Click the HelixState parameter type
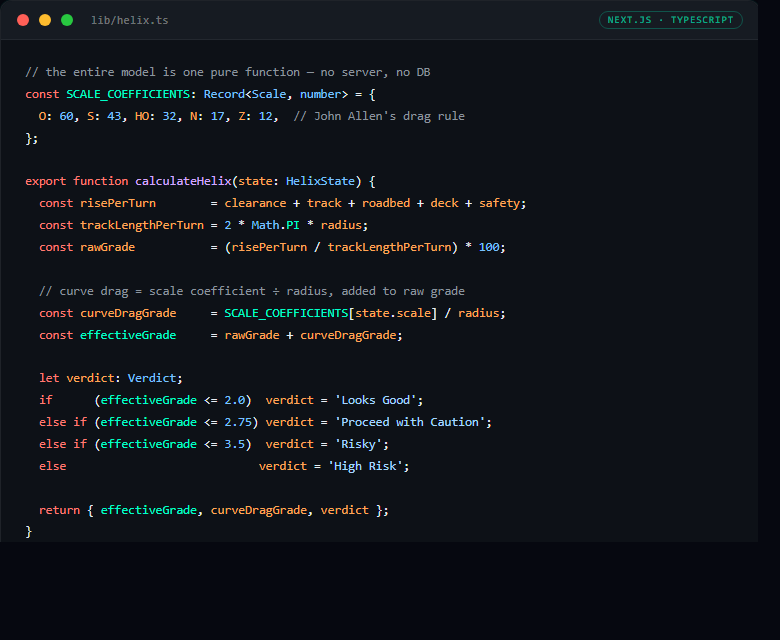The width and height of the screenshot is (780, 640). tap(320, 181)
